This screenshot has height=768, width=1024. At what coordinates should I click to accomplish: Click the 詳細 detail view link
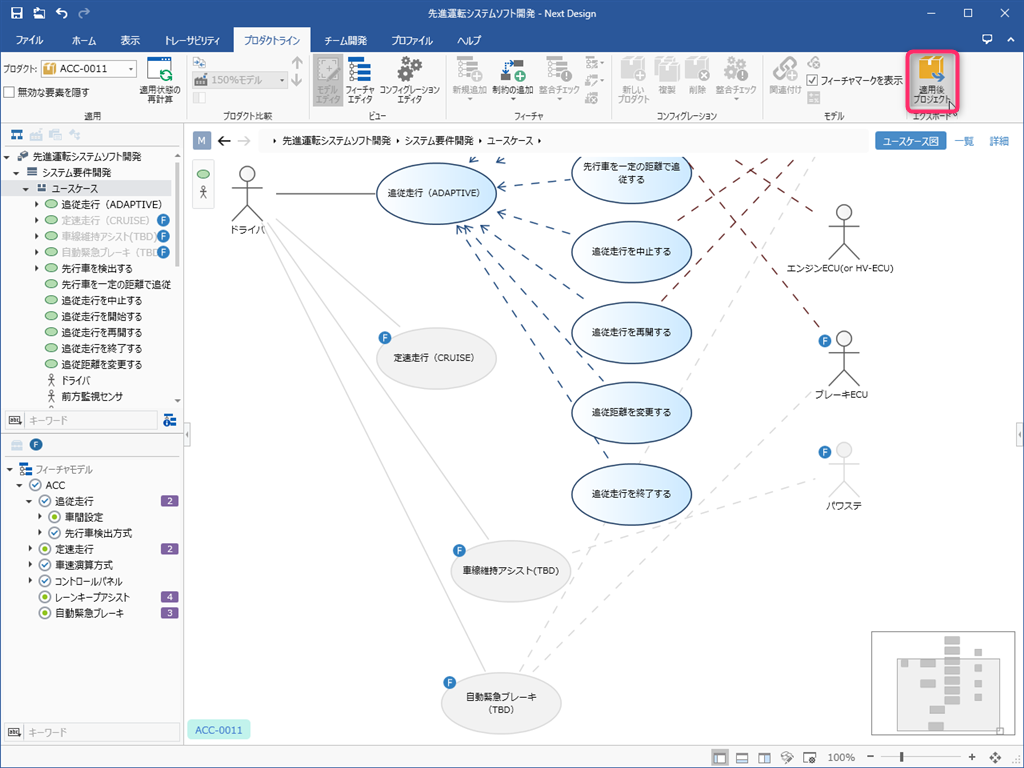point(999,141)
